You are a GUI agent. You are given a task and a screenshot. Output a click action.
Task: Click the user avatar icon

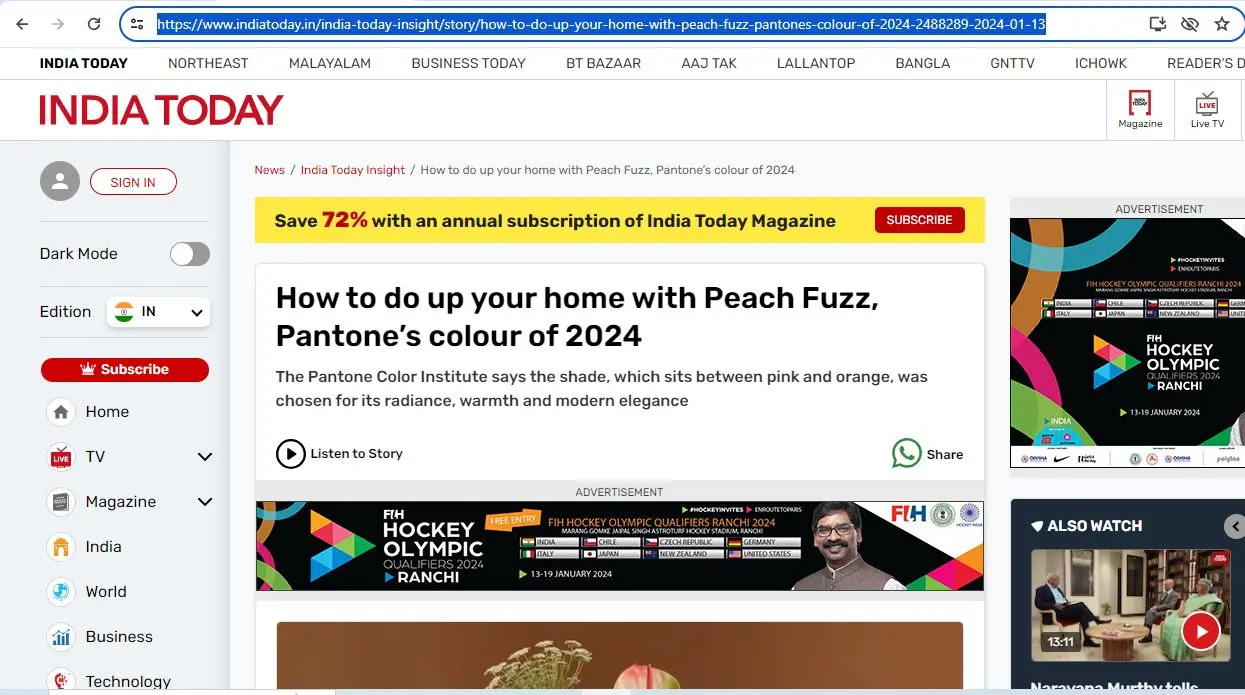coord(60,181)
